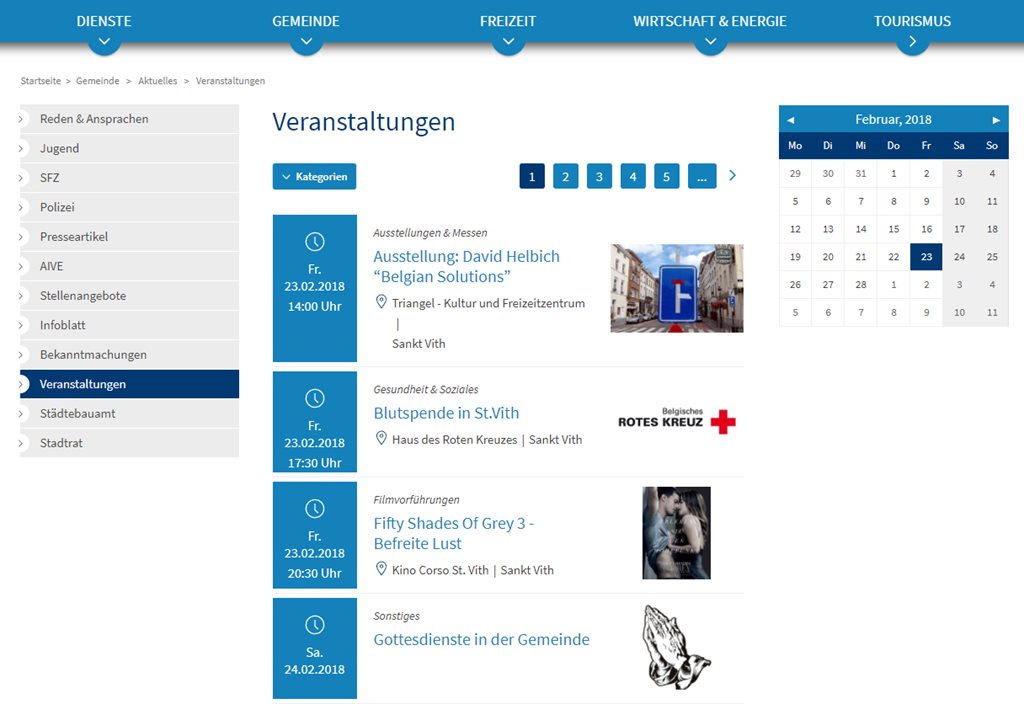
Task: Open Gottesdienste in der Gemeinde event
Action: 481,639
